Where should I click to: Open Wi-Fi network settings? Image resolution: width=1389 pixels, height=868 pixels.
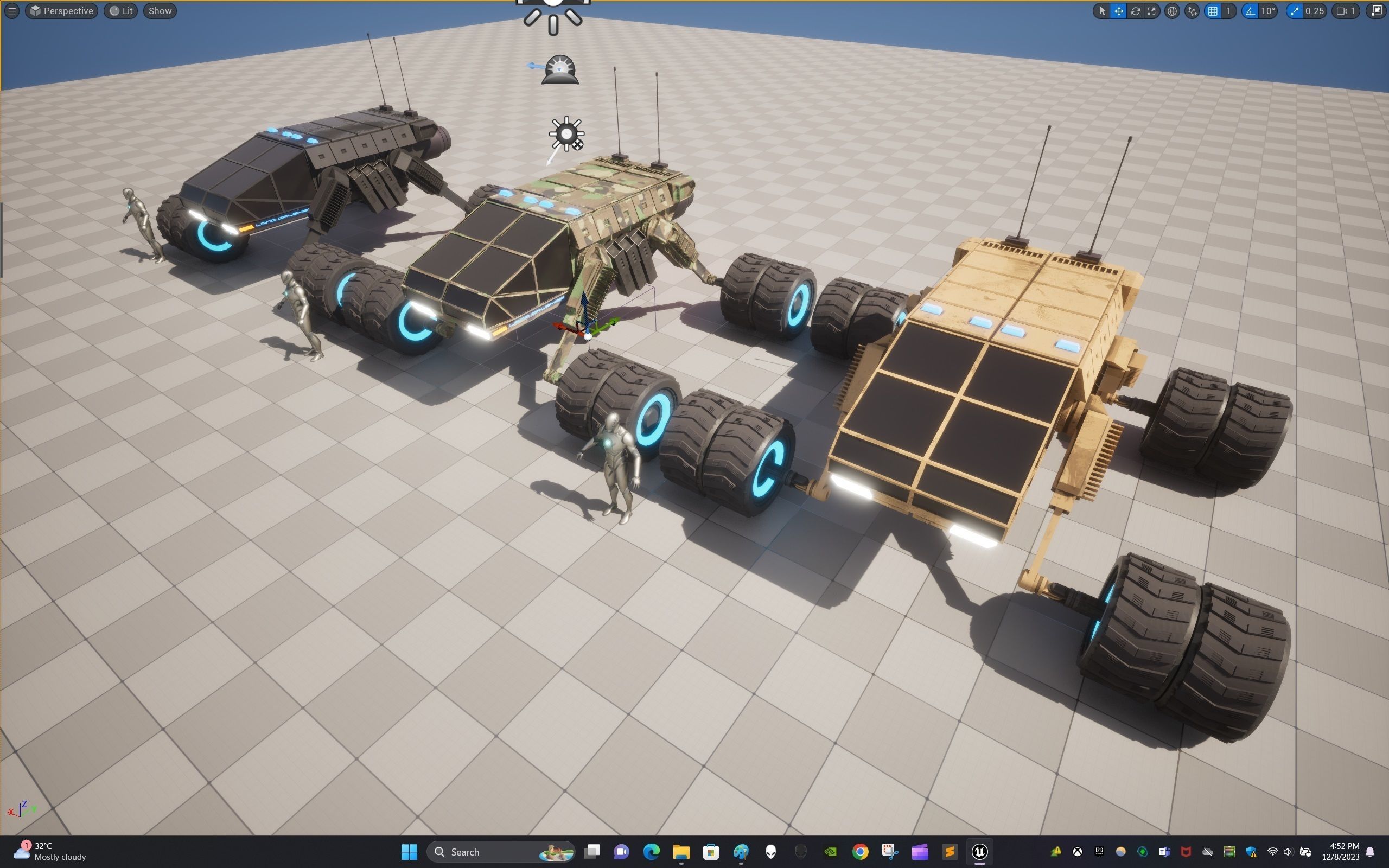[x=1272, y=852]
